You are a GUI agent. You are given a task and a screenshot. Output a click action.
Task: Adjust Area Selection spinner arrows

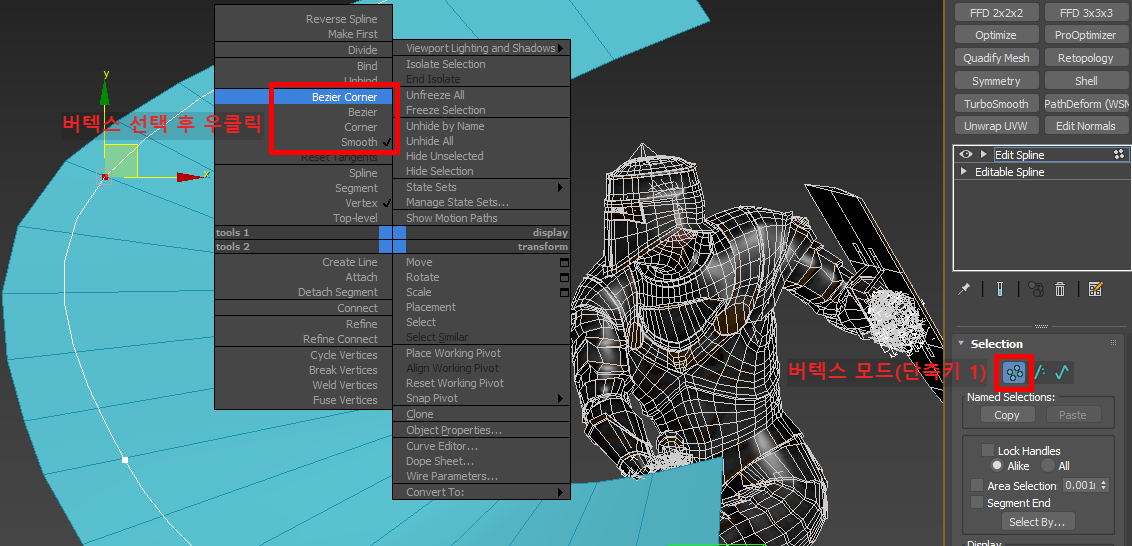point(1102,485)
